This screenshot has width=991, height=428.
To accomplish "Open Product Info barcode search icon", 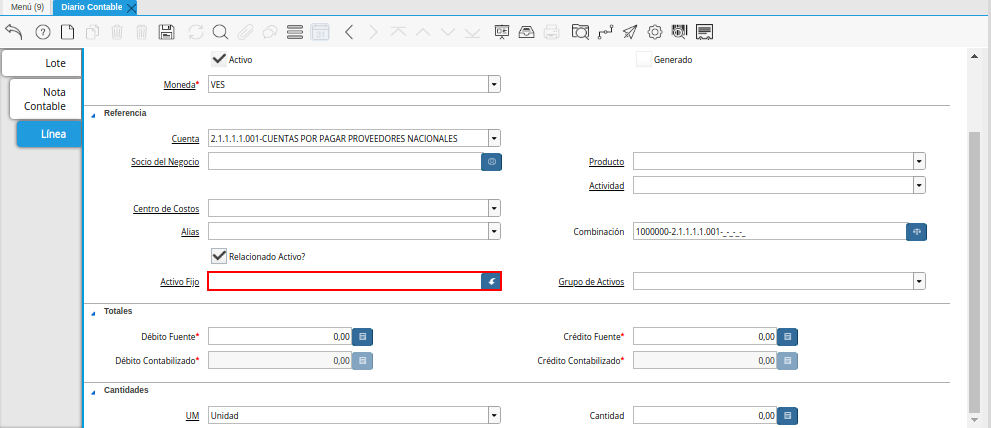I will (x=679, y=32).
